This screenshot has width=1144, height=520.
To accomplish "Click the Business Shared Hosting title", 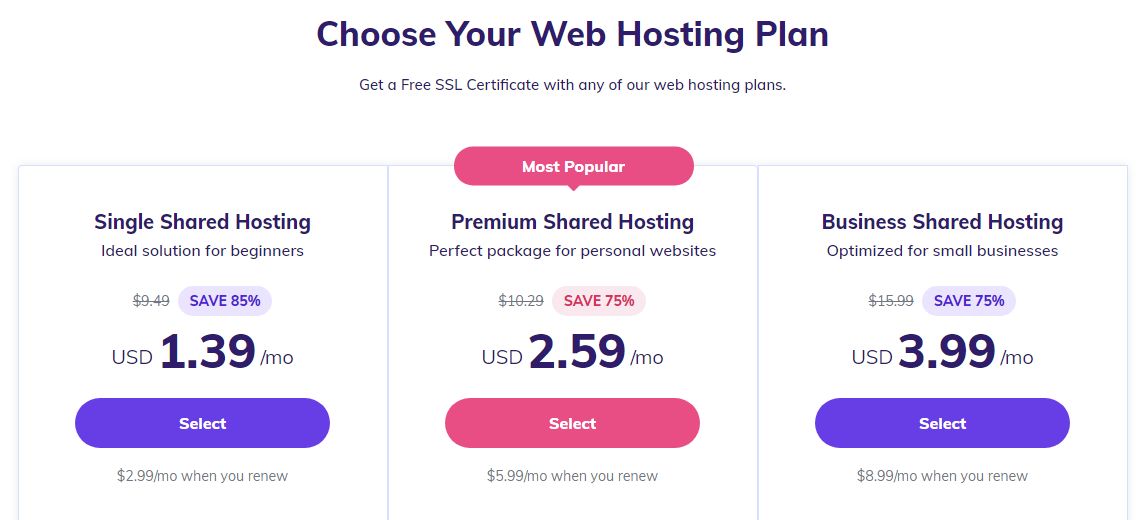I will (x=942, y=222).
